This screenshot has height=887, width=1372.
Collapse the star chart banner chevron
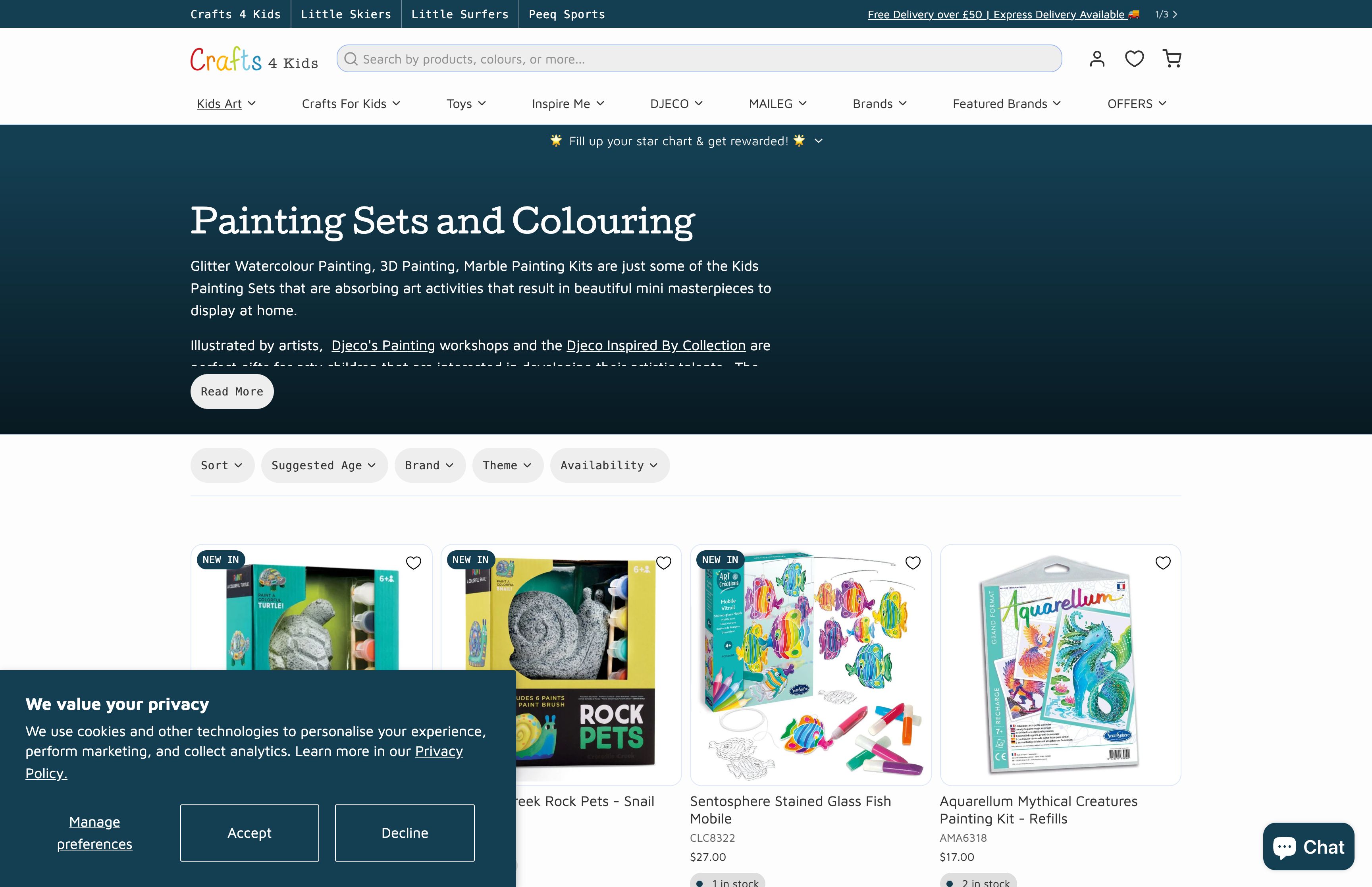point(819,141)
